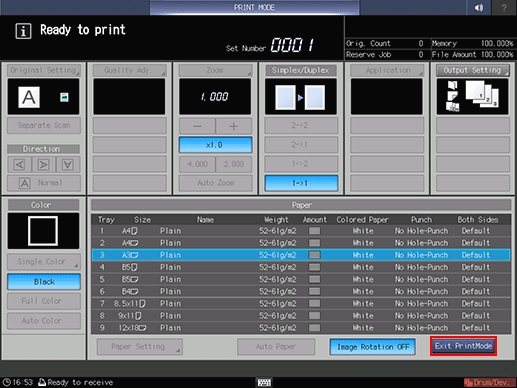517x388 pixels.
Task: Click the info icon beside Ready to print
Action: point(23,31)
